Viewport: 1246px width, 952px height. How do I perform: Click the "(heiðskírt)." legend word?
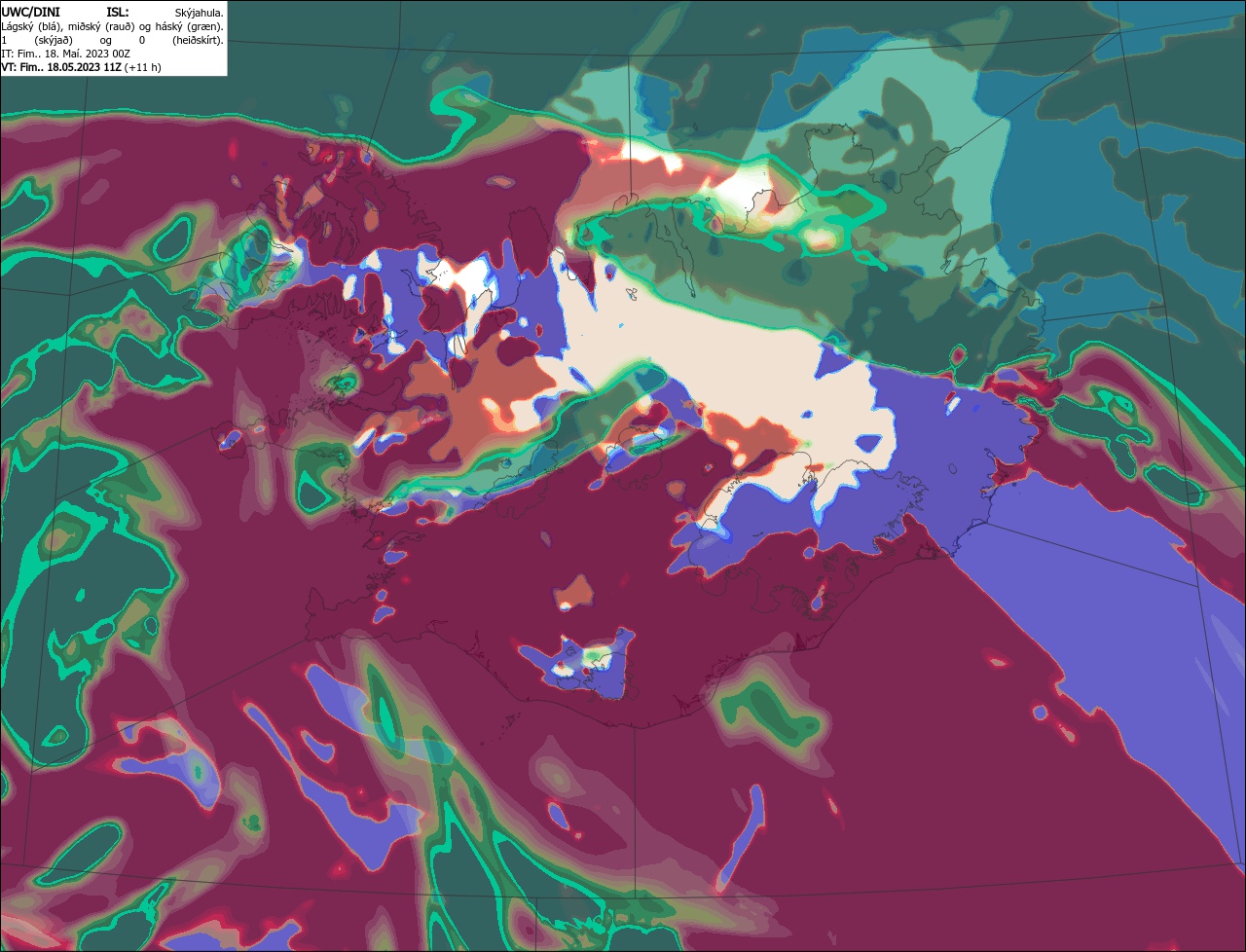[199, 41]
